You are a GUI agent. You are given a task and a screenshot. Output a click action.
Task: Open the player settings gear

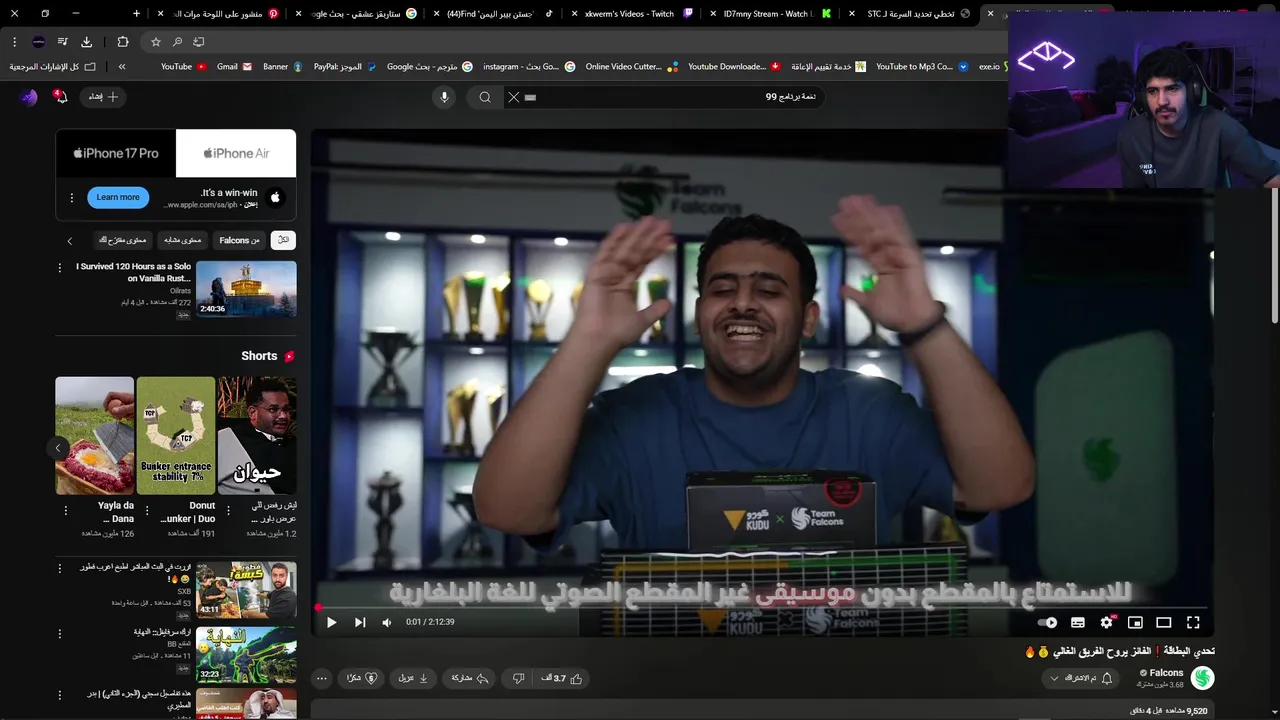tap(1107, 622)
